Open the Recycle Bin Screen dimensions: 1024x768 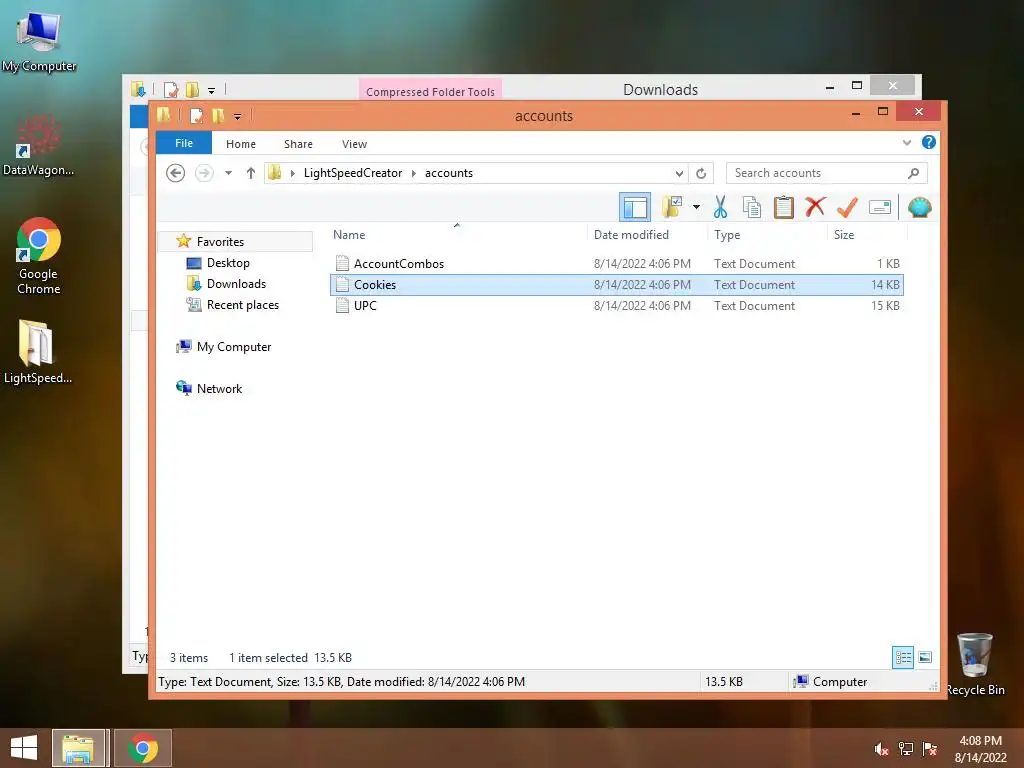coord(975,664)
